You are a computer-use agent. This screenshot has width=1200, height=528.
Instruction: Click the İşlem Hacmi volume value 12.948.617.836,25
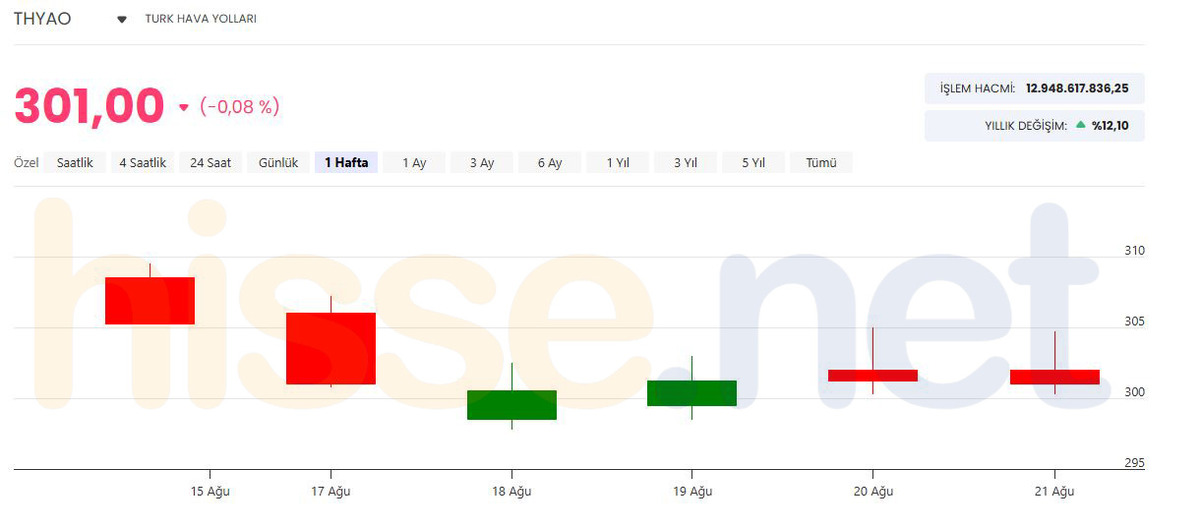1077,88
